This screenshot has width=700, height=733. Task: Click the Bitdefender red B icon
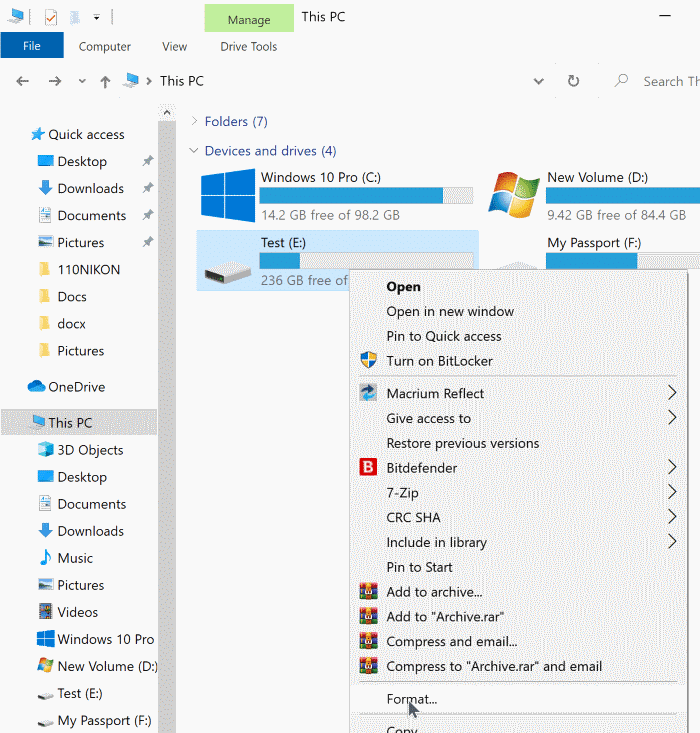pos(368,467)
